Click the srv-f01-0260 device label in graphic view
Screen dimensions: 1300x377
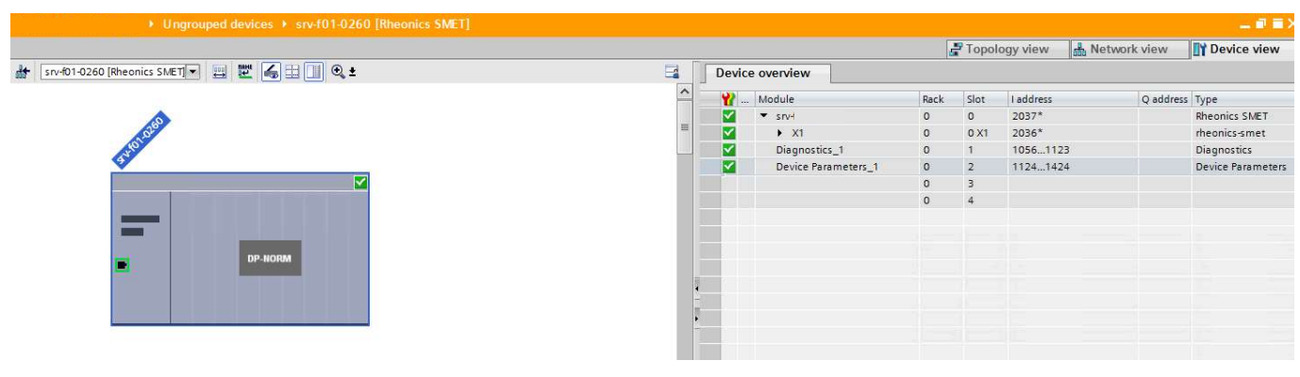click(140, 140)
